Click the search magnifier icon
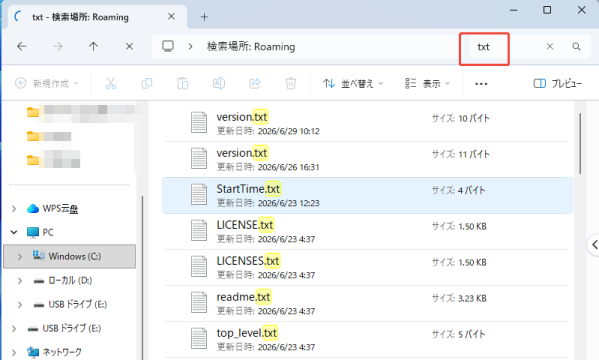 pyautogui.click(x=576, y=47)
